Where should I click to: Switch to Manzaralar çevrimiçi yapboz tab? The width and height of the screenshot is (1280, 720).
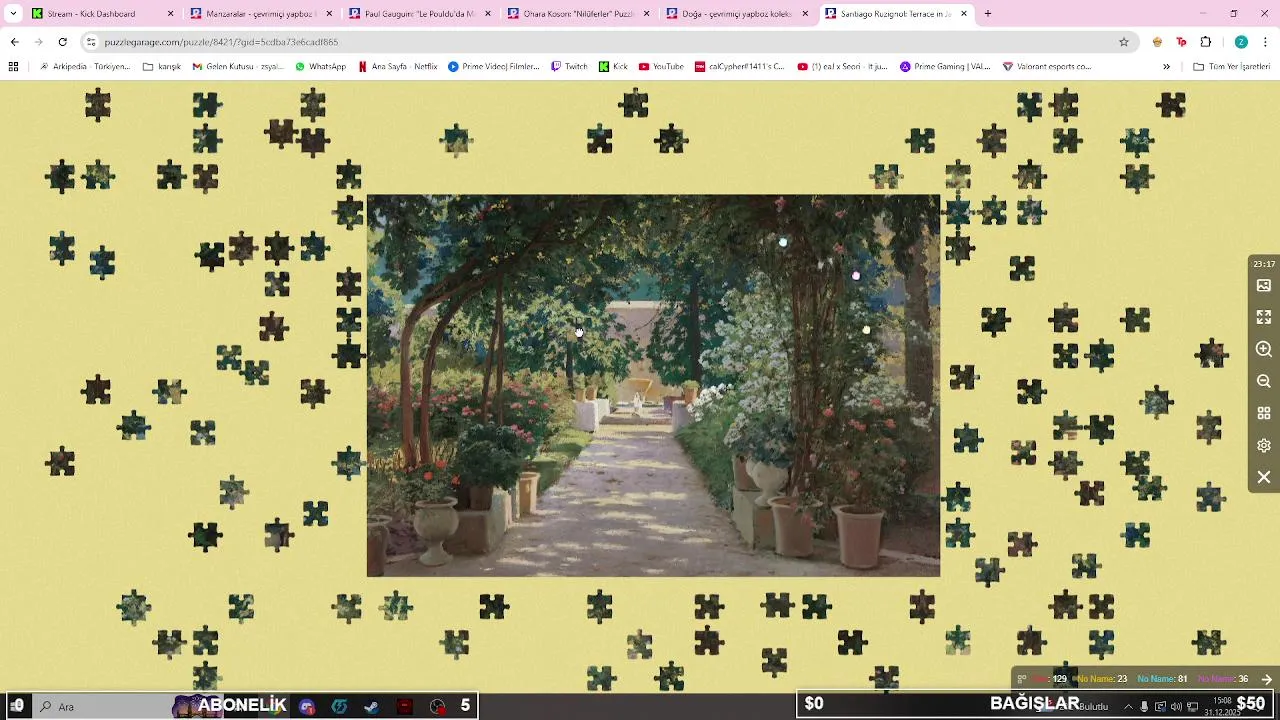click(260, 14)
